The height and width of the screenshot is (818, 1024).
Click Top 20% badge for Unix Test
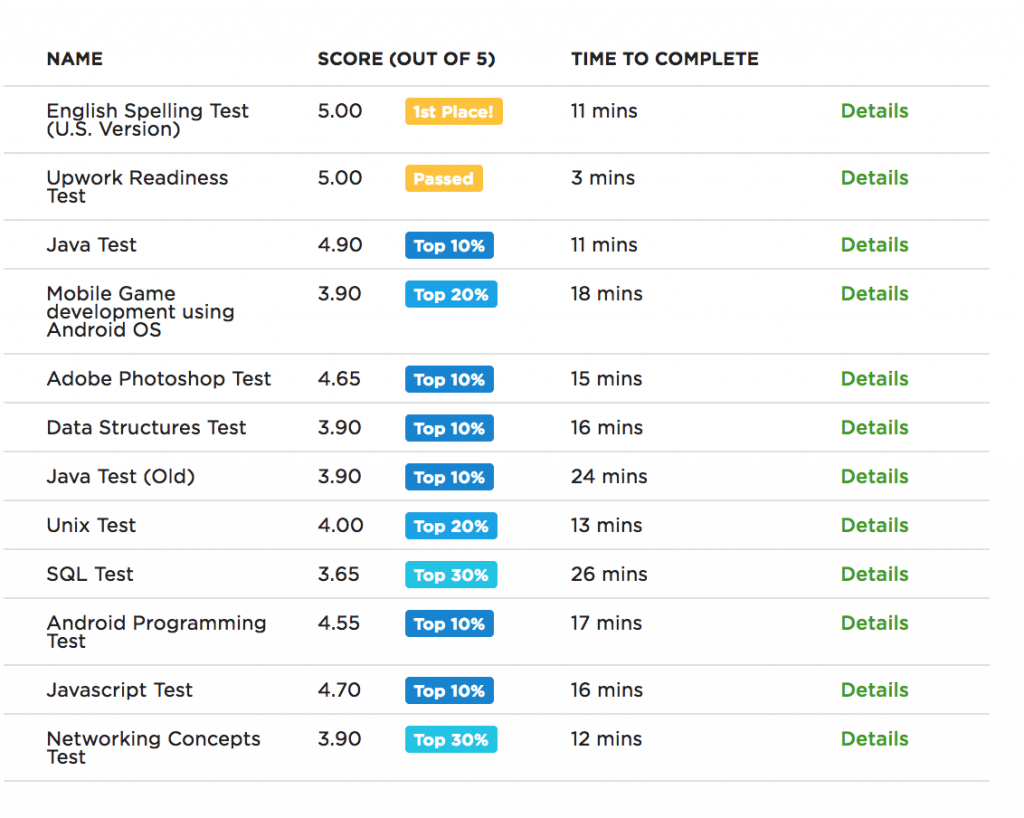450,527
